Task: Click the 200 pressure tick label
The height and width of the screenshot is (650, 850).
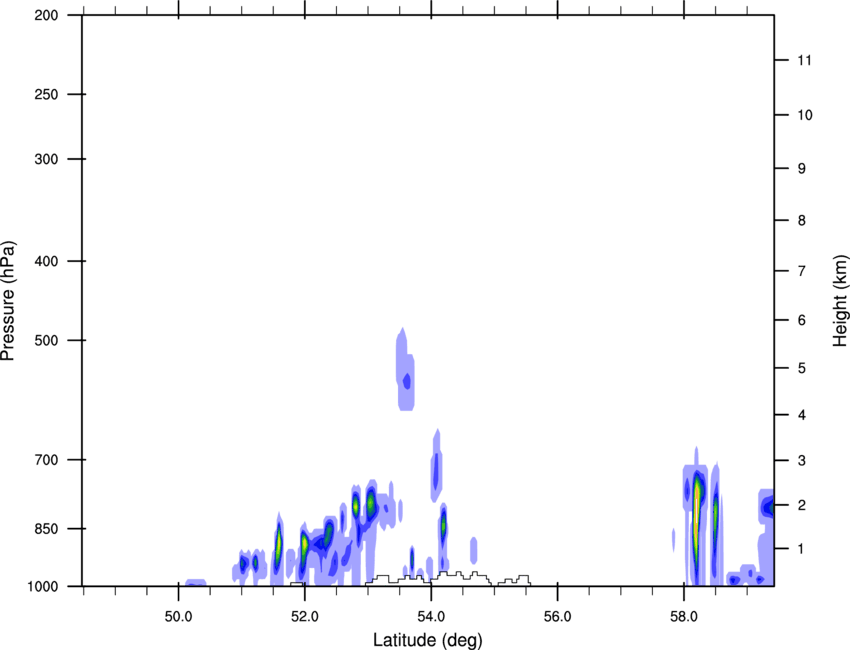Action: (46, 15)
